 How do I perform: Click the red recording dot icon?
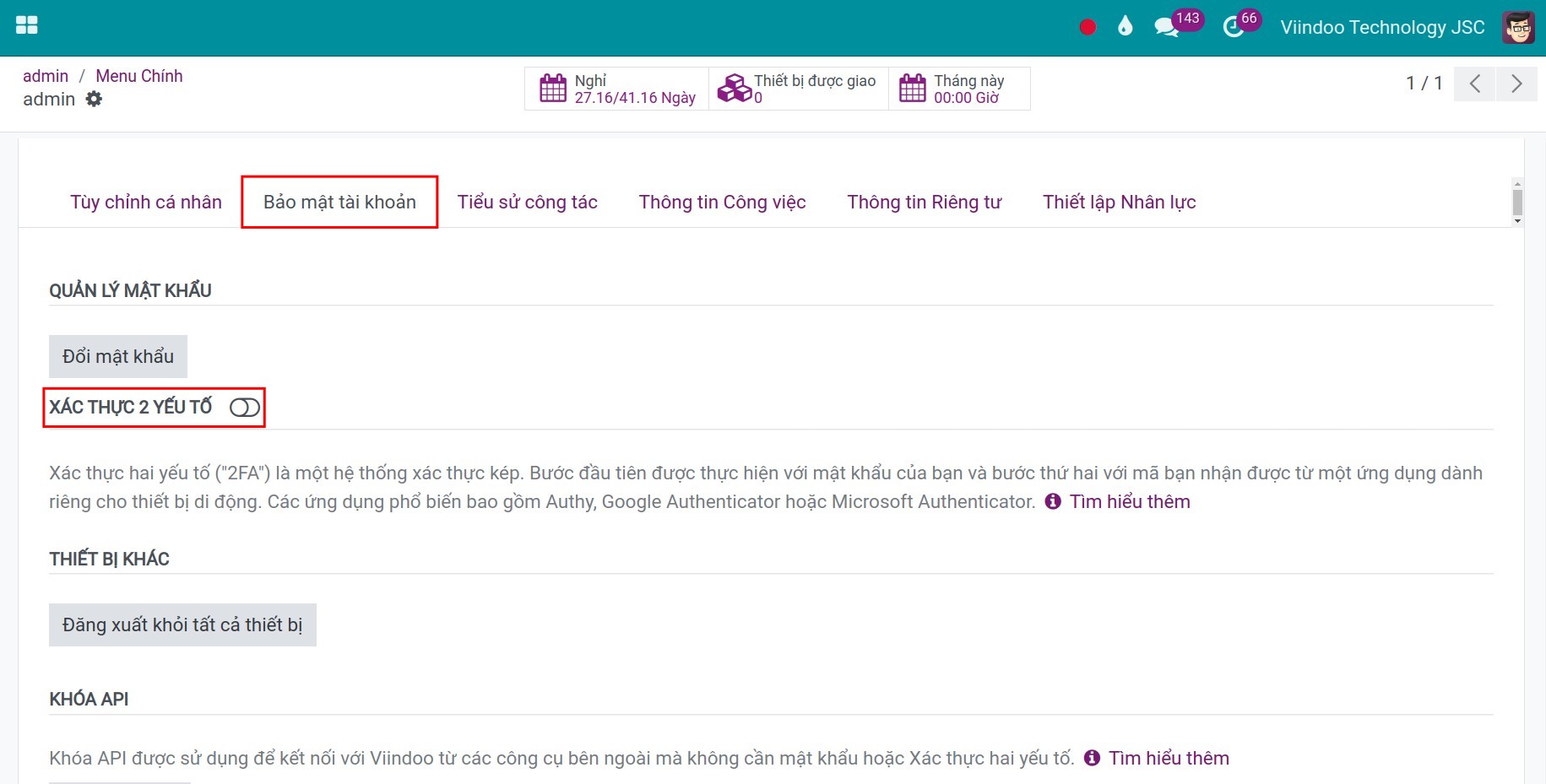point(1088,27)
